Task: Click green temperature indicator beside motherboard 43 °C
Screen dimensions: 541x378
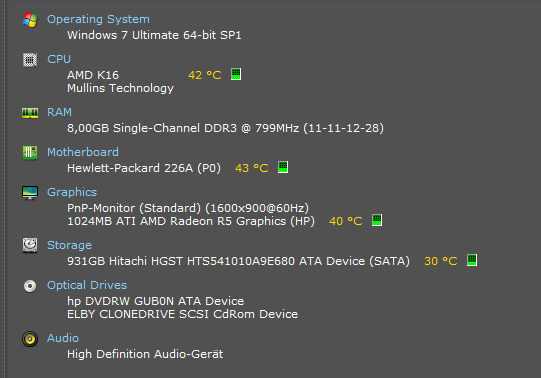Action: click(x=283, y=167)
